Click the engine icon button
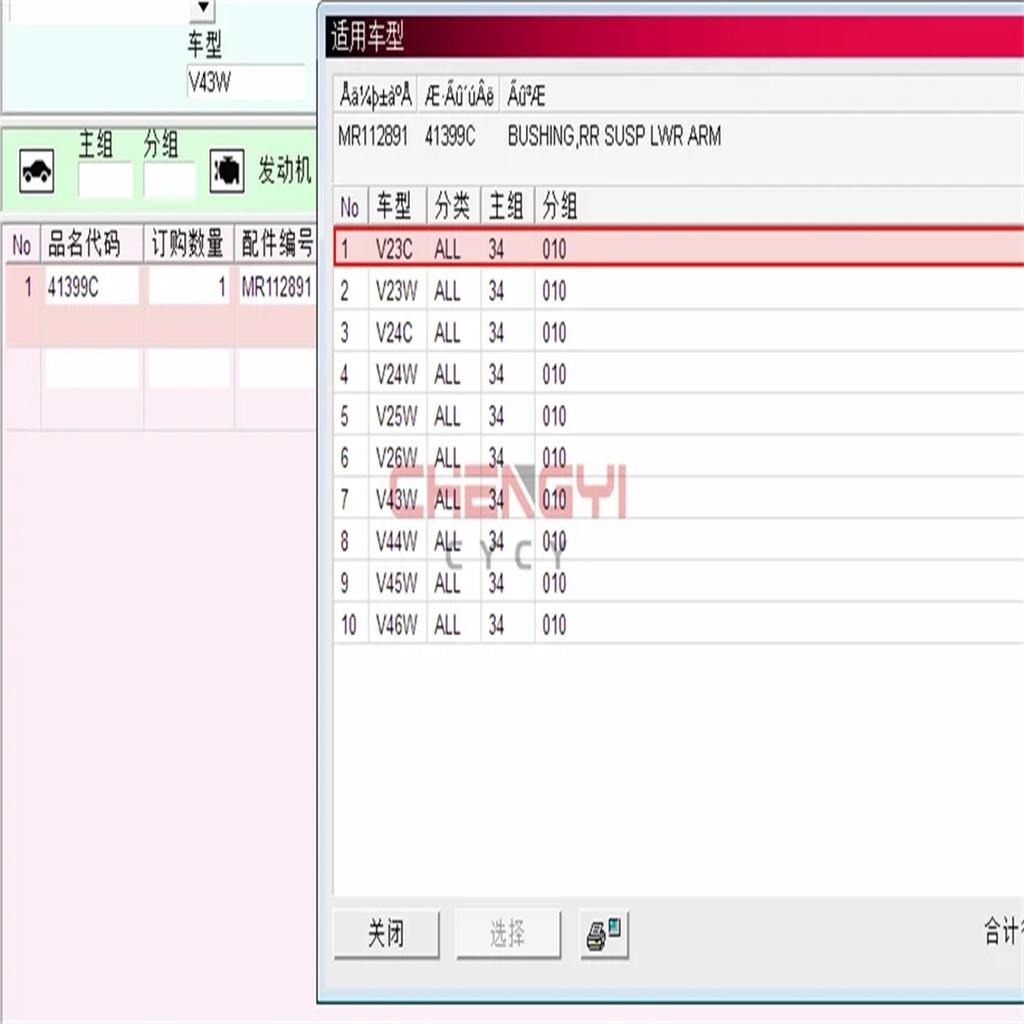 coord(227,171)
